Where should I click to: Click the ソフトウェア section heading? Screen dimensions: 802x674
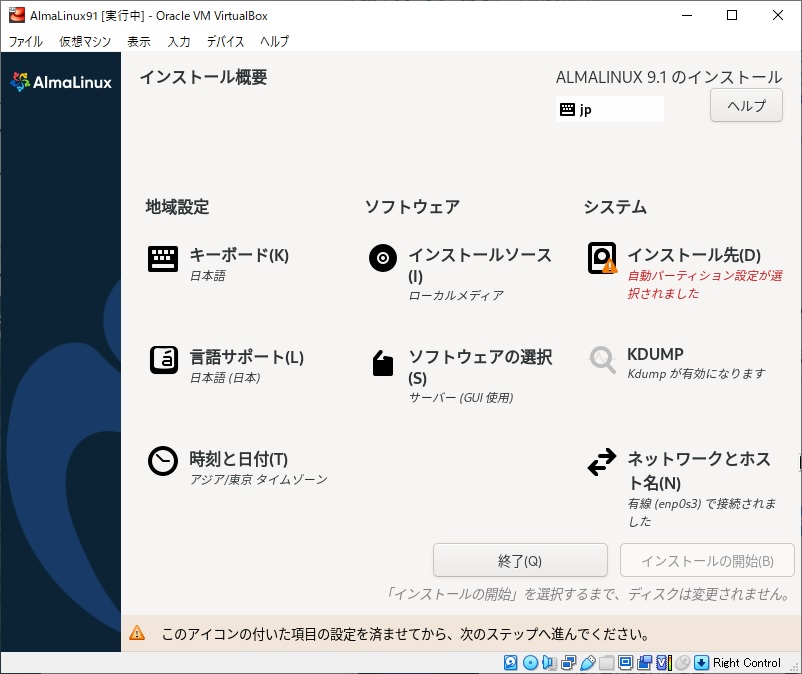click(412, 207)
